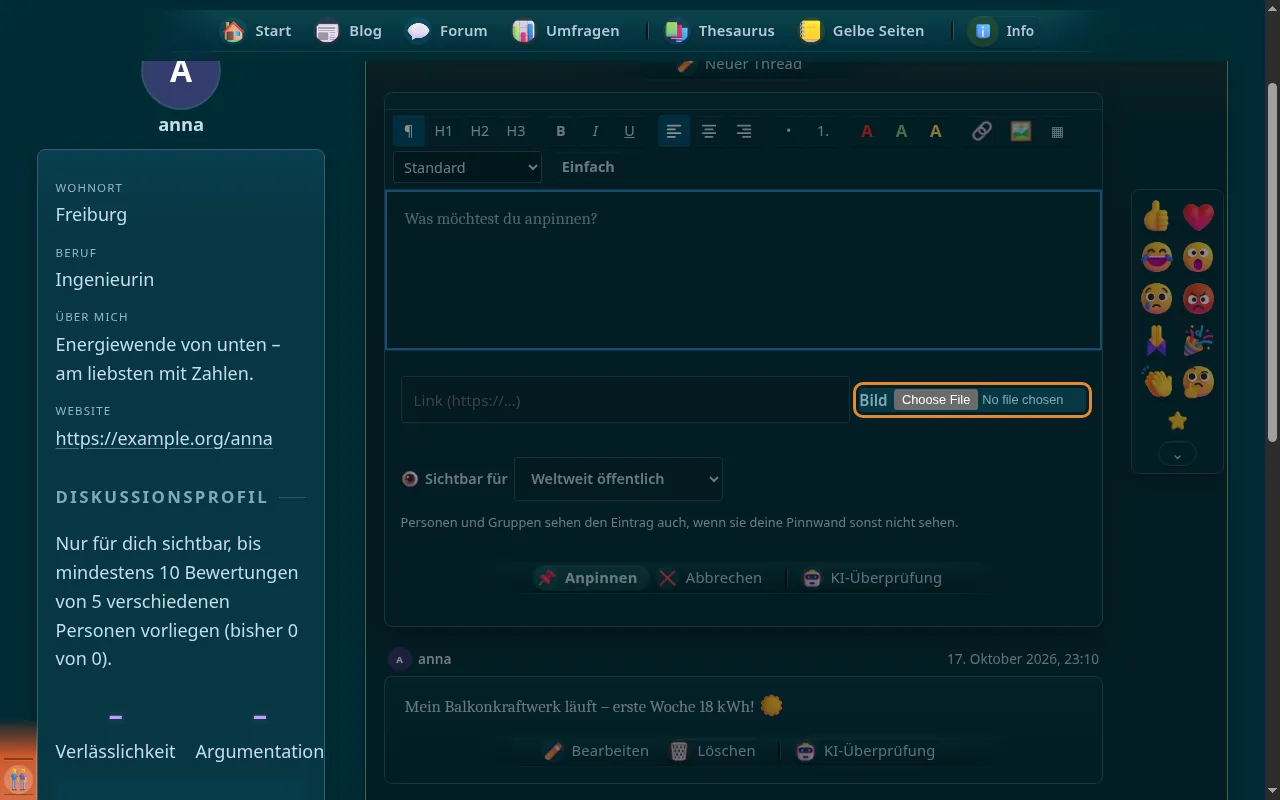Insert the folded hands emoji
This screenshot has height=800, width=1280.
[x=1157, y=340]
